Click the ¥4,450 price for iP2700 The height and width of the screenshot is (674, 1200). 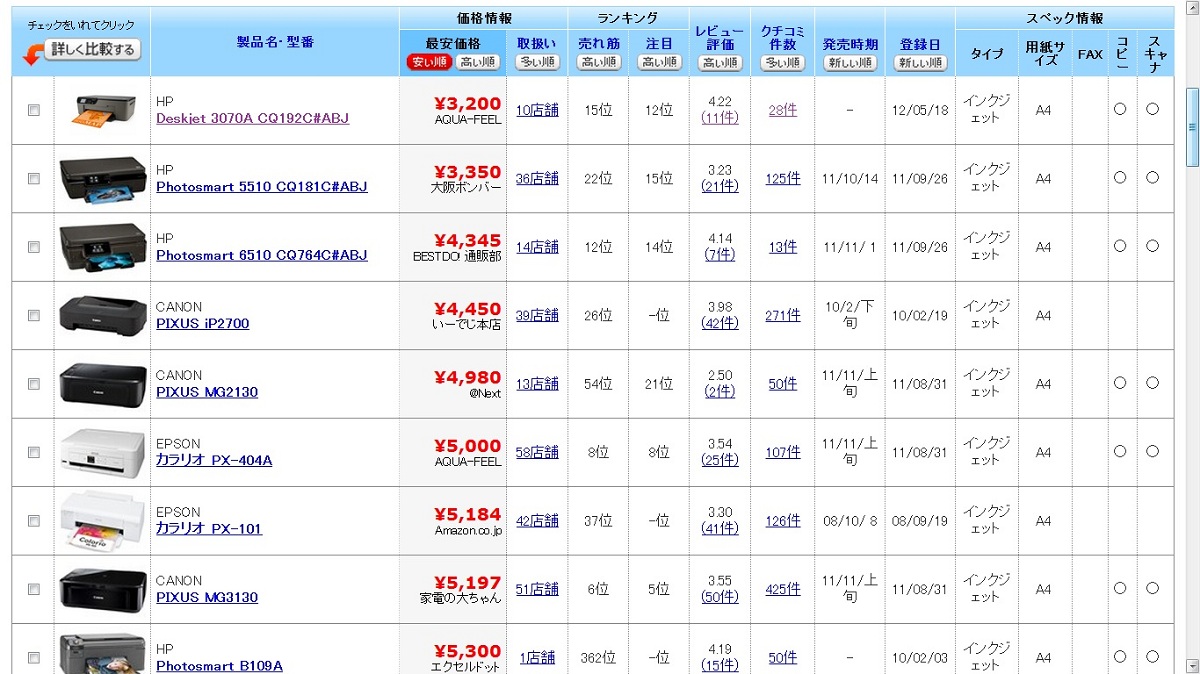(x=468, y=309)
